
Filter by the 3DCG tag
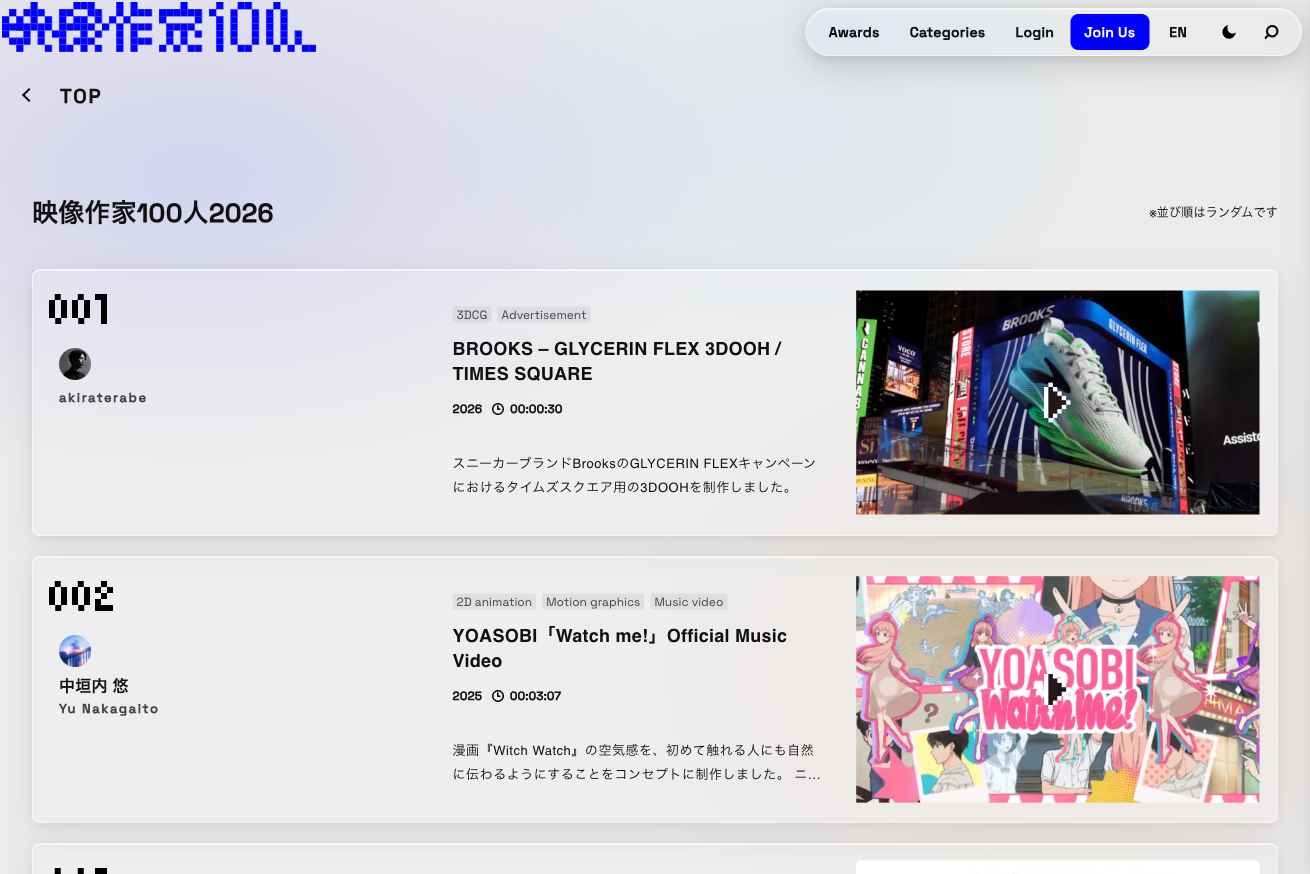[x=472, y=315]
